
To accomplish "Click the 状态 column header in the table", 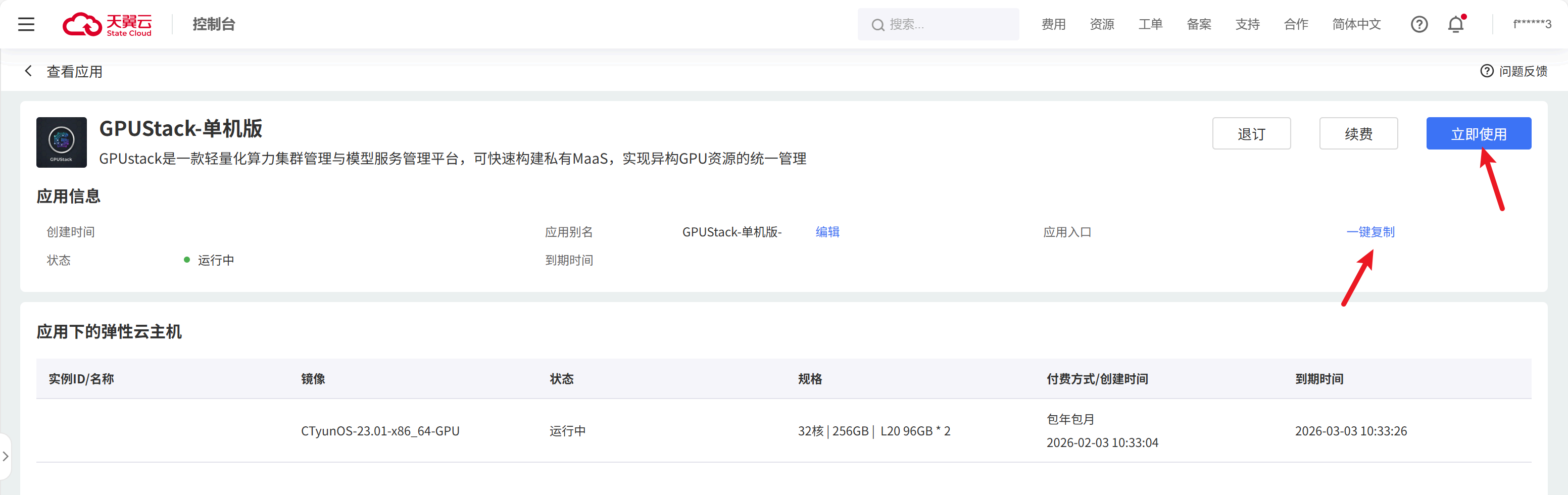I will point(561,379).
